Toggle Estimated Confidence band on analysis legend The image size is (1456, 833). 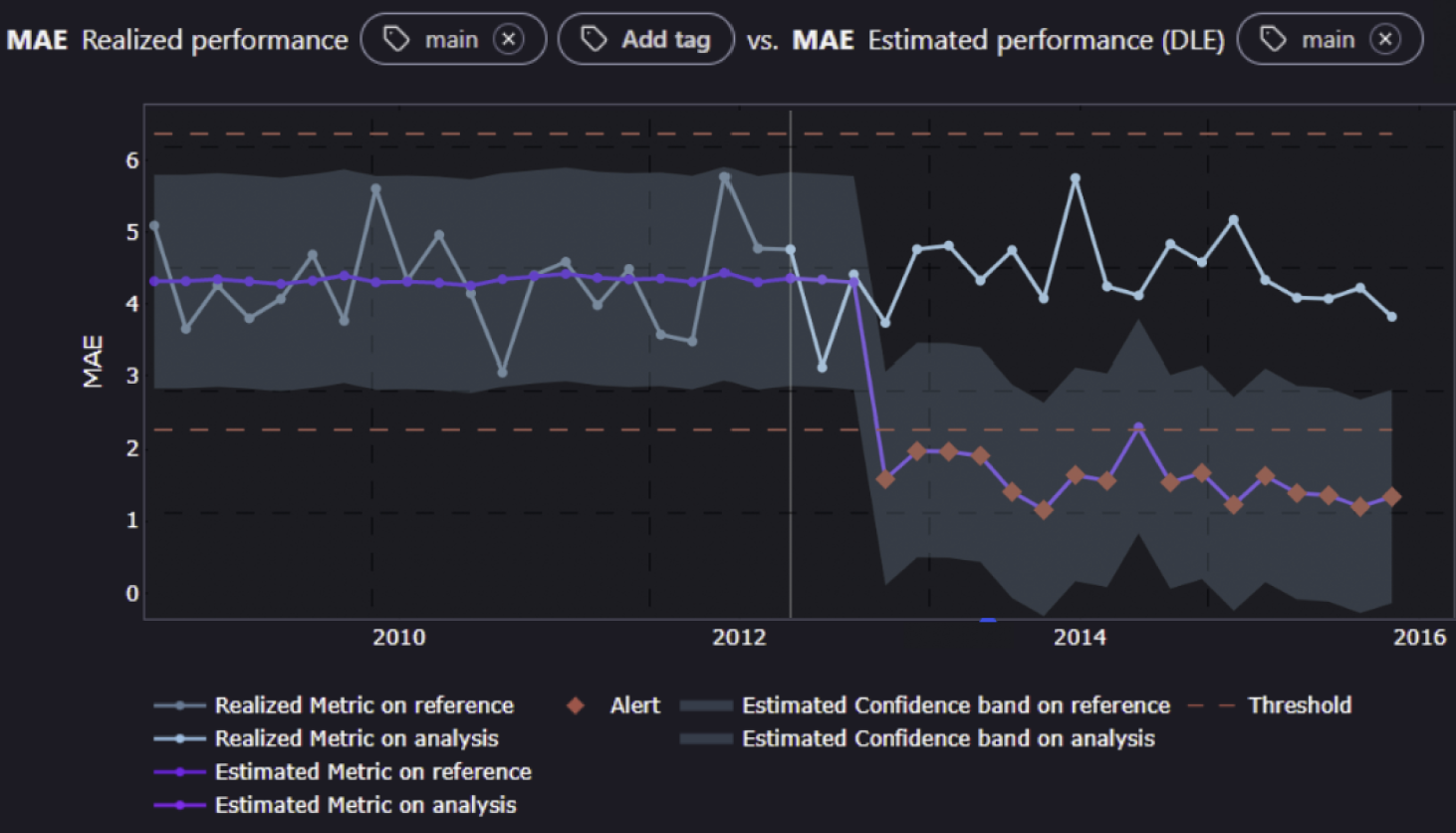[x=947, y=738]
